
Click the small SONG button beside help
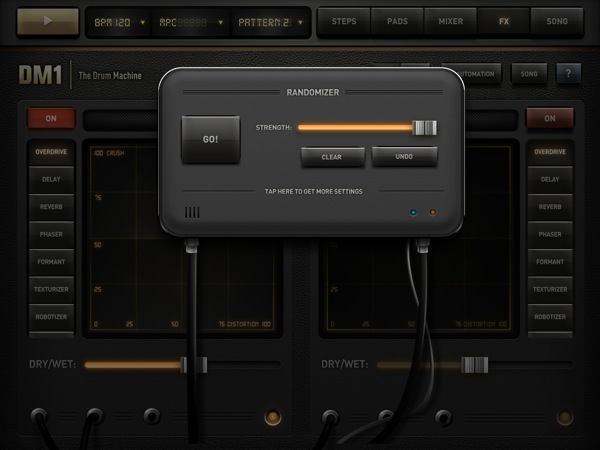coord(529,74)
